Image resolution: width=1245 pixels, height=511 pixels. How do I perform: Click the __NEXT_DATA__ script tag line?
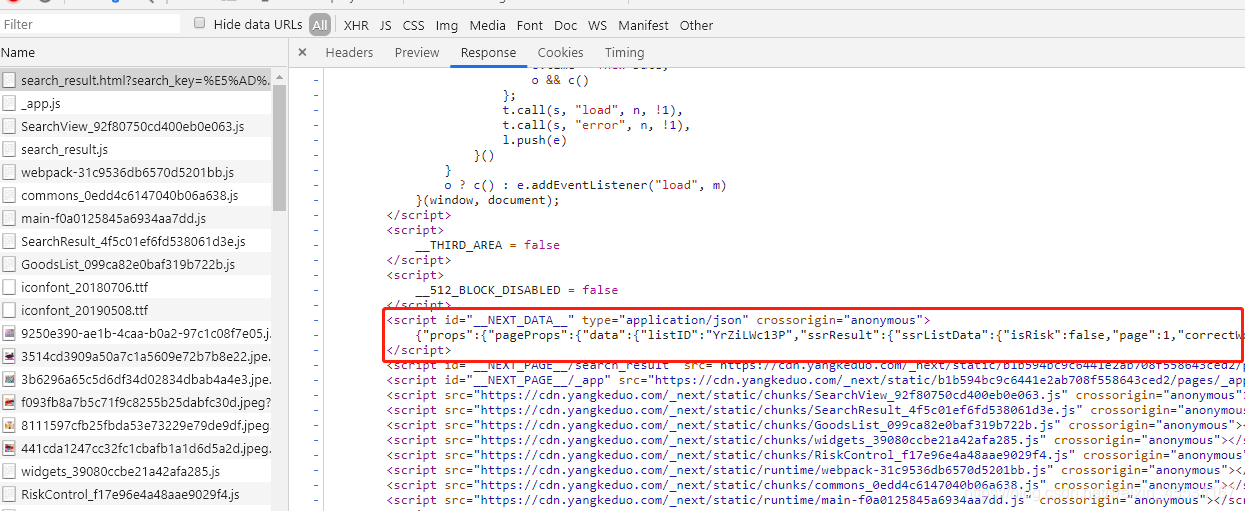coord(658,320)
